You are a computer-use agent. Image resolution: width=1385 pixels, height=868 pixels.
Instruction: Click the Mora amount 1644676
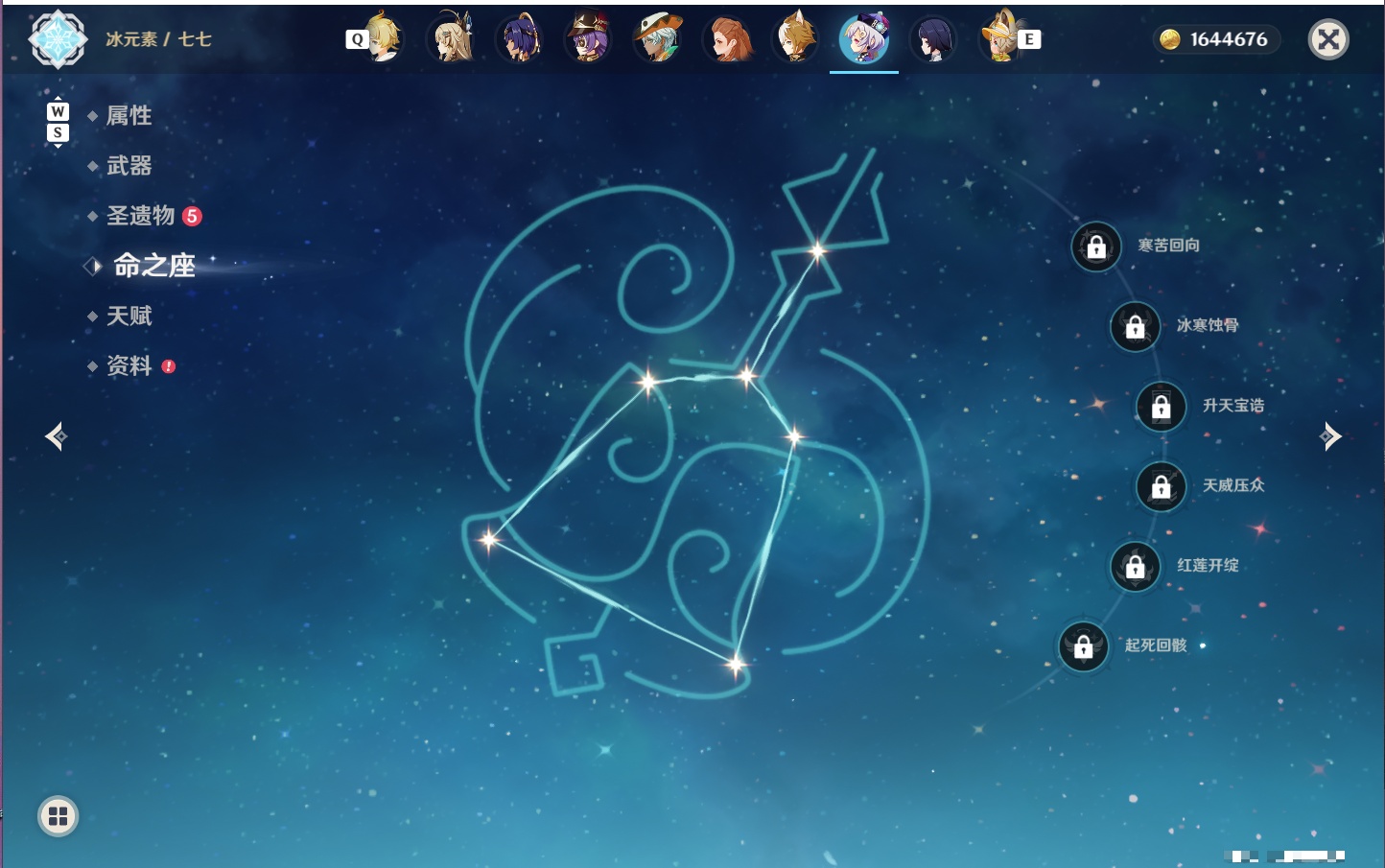tap(1229, 39)
